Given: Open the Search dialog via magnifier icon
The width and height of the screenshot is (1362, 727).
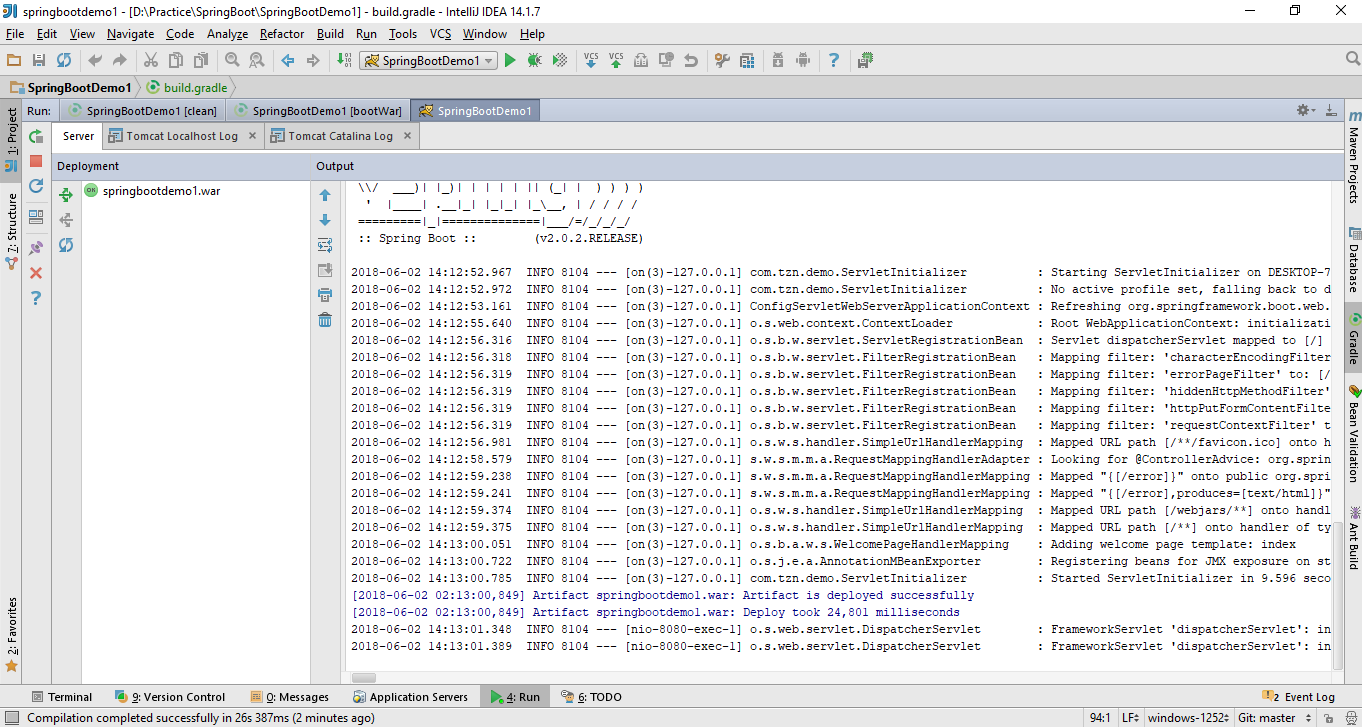Looking at the screenshot, I should [231, 60].
